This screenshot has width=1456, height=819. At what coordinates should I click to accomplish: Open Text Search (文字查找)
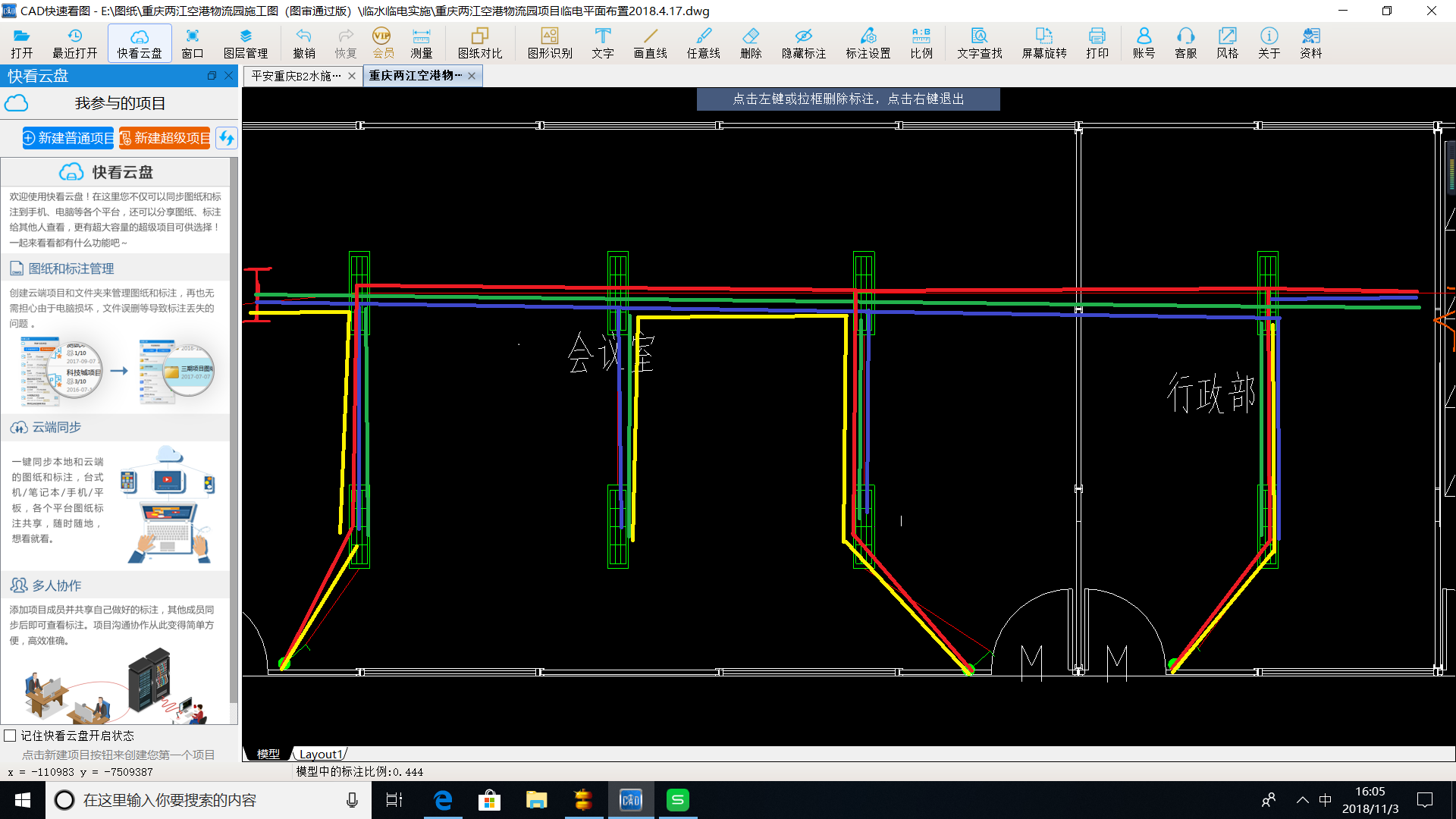(x=980, y=43)
